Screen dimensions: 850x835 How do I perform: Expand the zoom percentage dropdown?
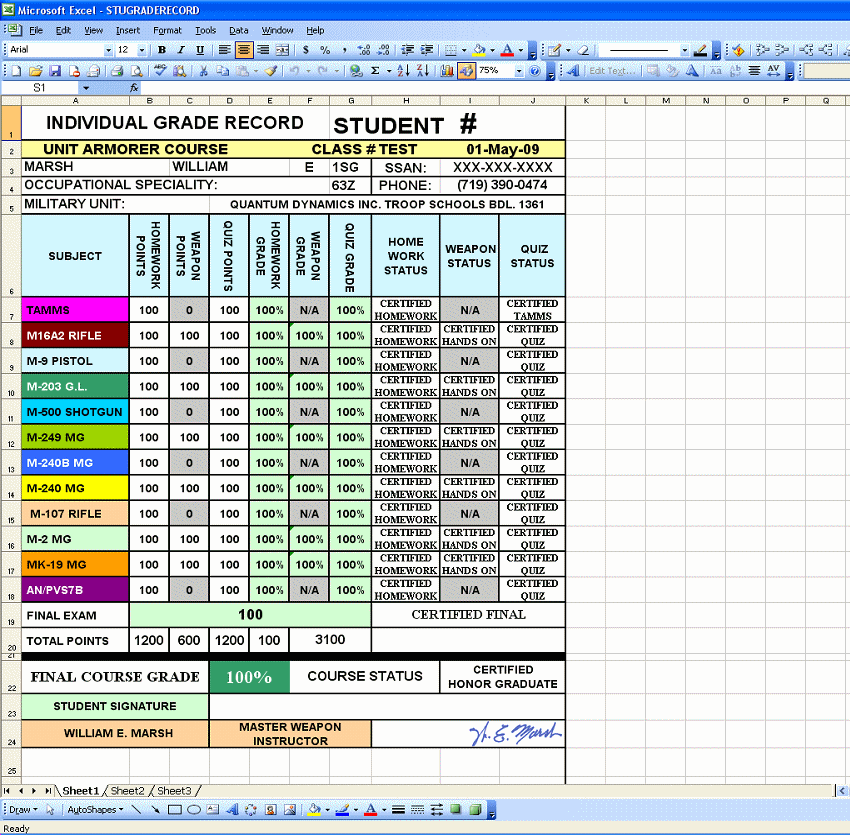tap(519, 70)
